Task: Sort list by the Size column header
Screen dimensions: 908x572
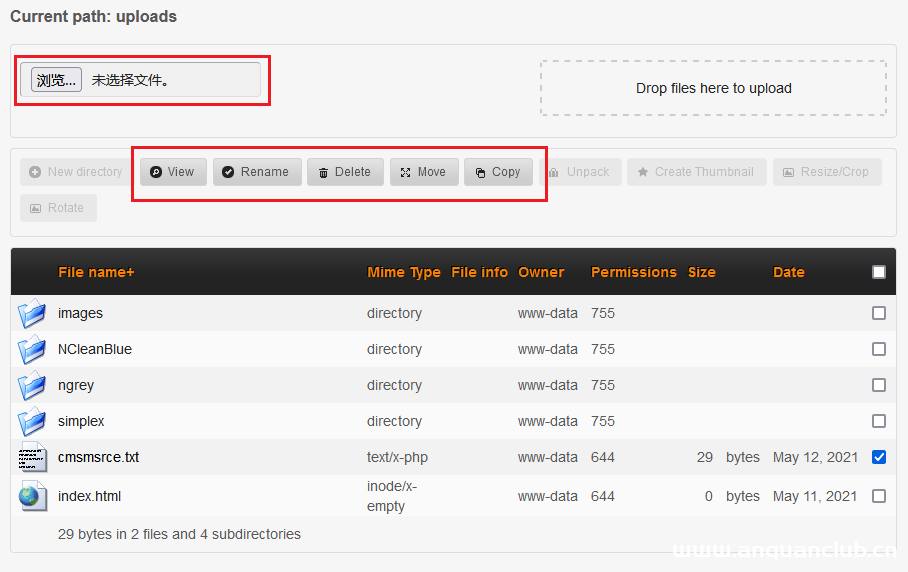Action: coord(701,272)
